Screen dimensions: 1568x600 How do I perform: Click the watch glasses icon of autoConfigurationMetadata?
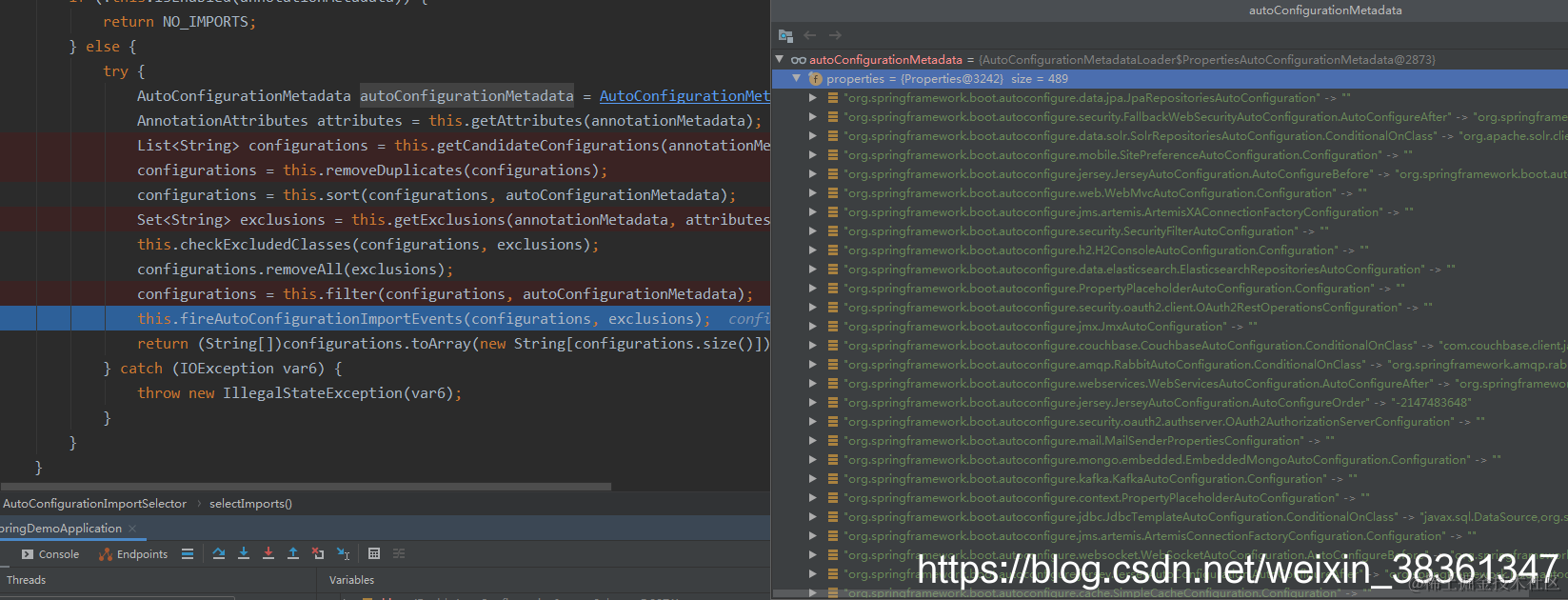(x=798, y=60)
